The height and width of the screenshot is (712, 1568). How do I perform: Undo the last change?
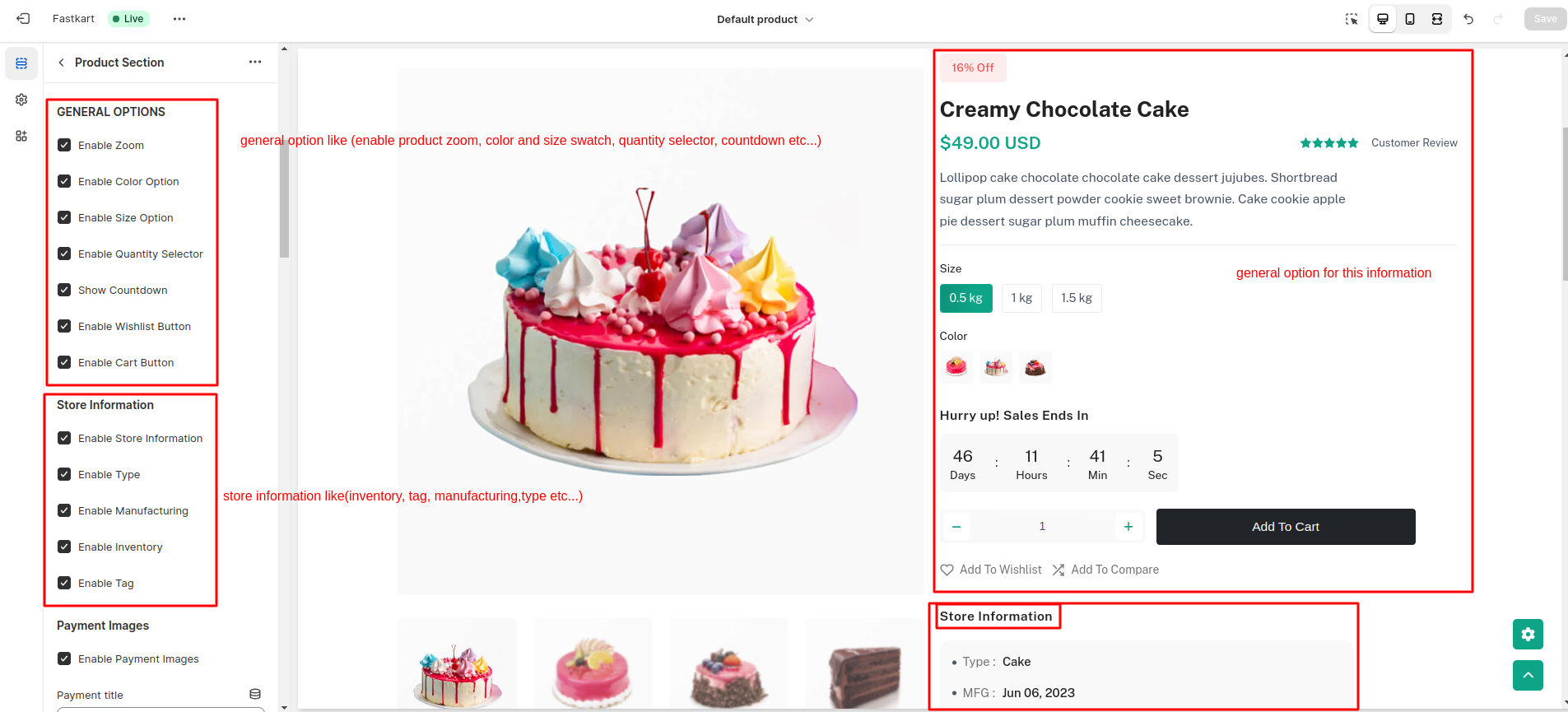pyautogui.click(x=1469, y=18)
